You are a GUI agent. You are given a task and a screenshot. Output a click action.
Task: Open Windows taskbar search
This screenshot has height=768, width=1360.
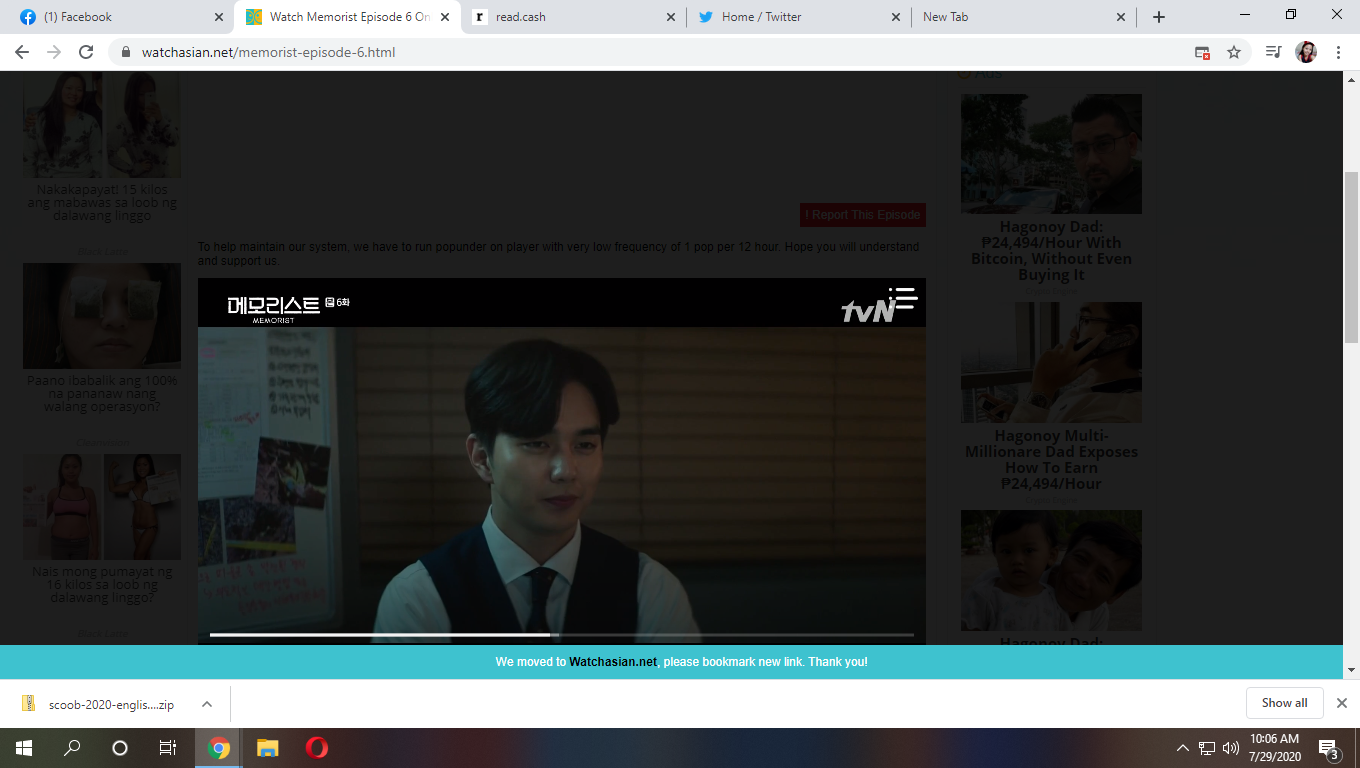coord(72,748)
